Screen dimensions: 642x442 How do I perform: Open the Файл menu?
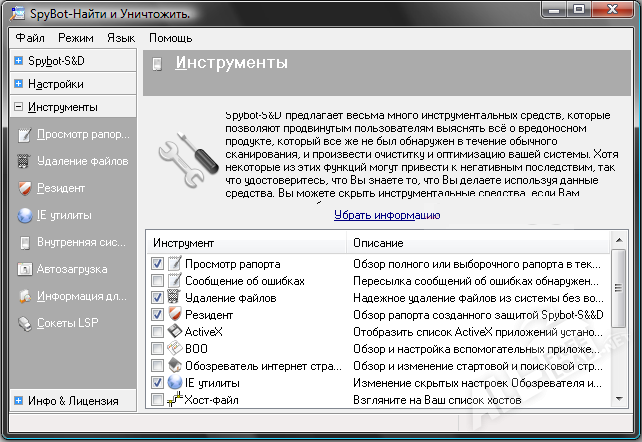tap(30, 38)
